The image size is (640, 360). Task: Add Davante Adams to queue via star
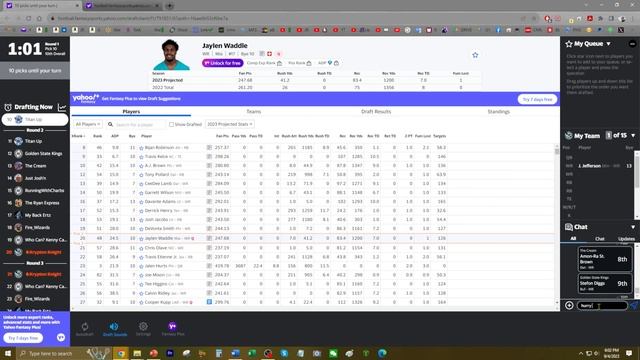[141, 202]
